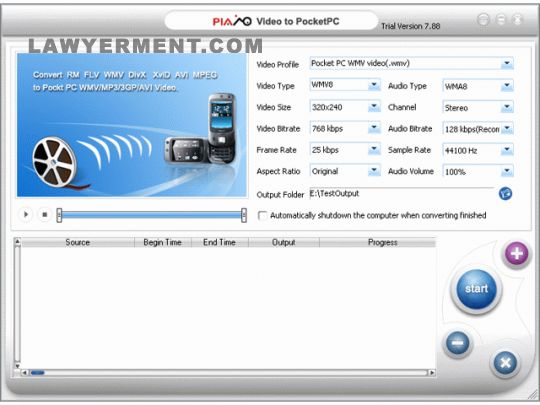
Task: Click the Begin Time column header
Action: tap(163, 242)
